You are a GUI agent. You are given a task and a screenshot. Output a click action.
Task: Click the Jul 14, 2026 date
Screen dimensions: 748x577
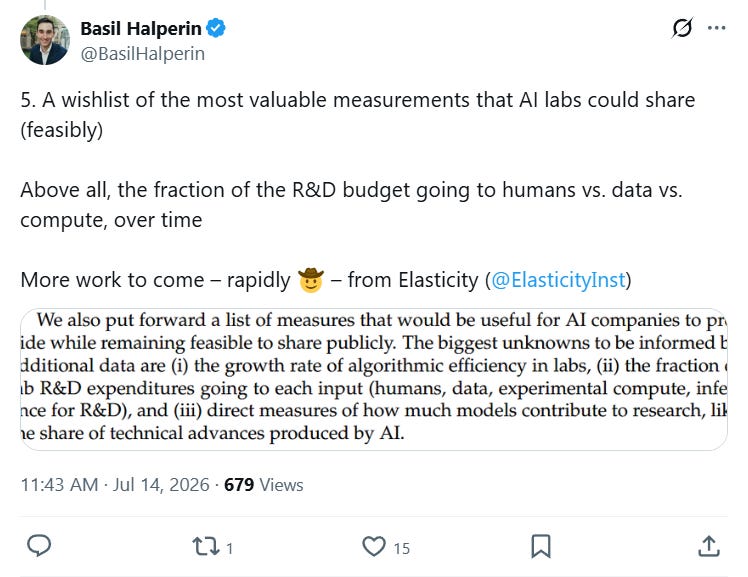point(161,485)
